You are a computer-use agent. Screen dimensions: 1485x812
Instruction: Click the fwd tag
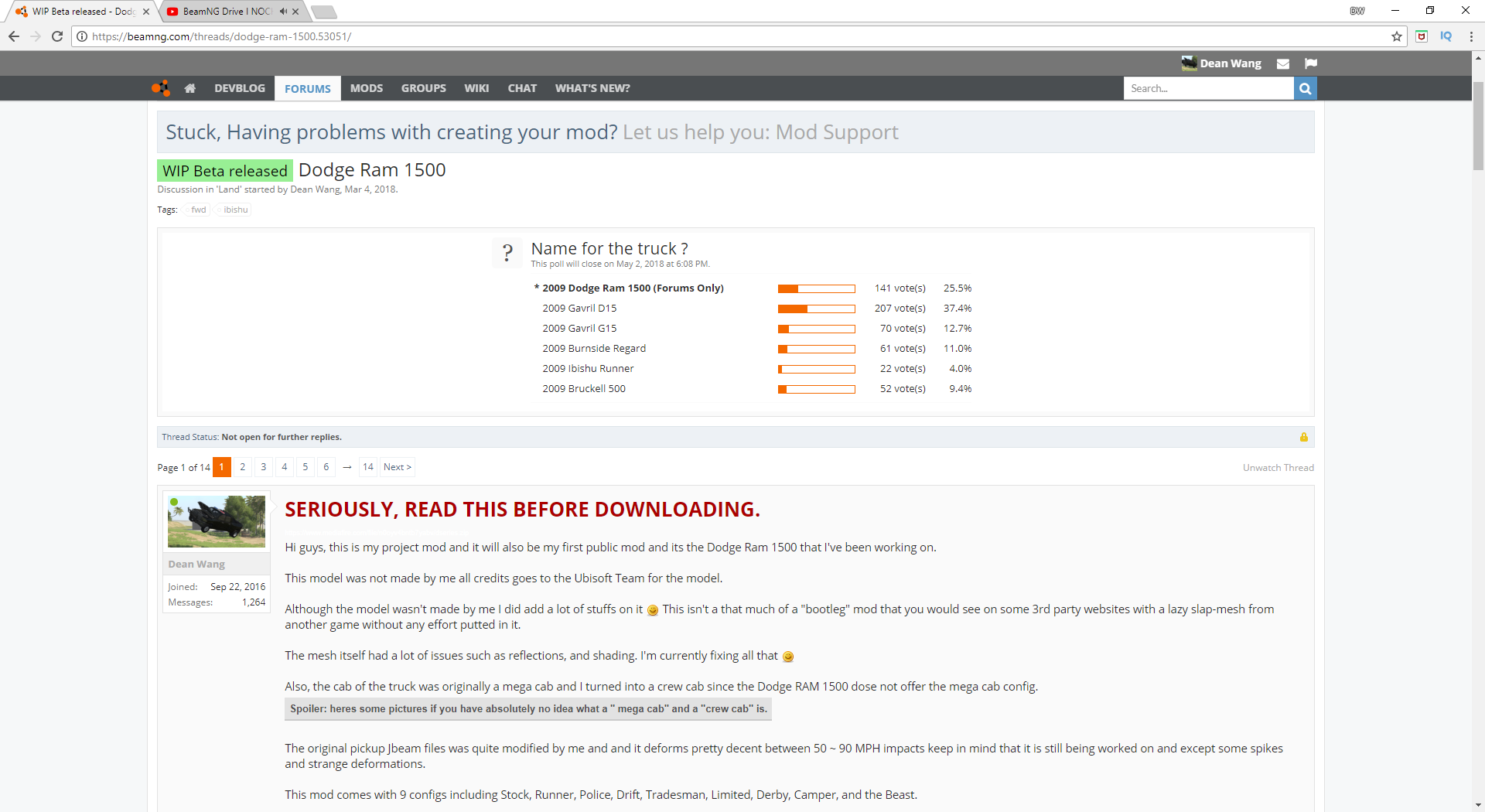tap(199, 210)
